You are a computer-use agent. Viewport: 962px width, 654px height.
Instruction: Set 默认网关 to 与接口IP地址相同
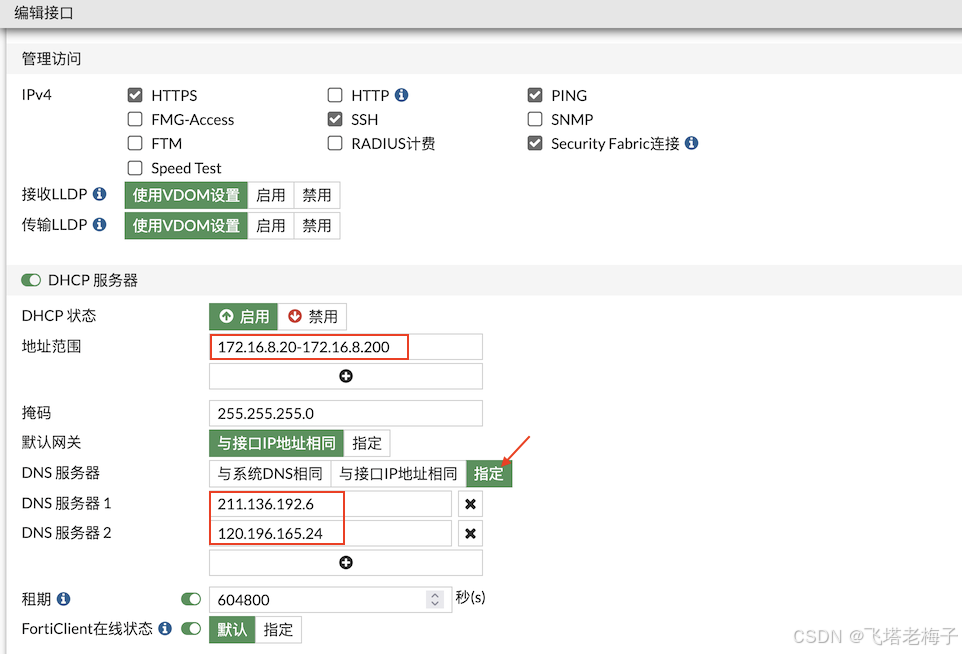(276, 443)
